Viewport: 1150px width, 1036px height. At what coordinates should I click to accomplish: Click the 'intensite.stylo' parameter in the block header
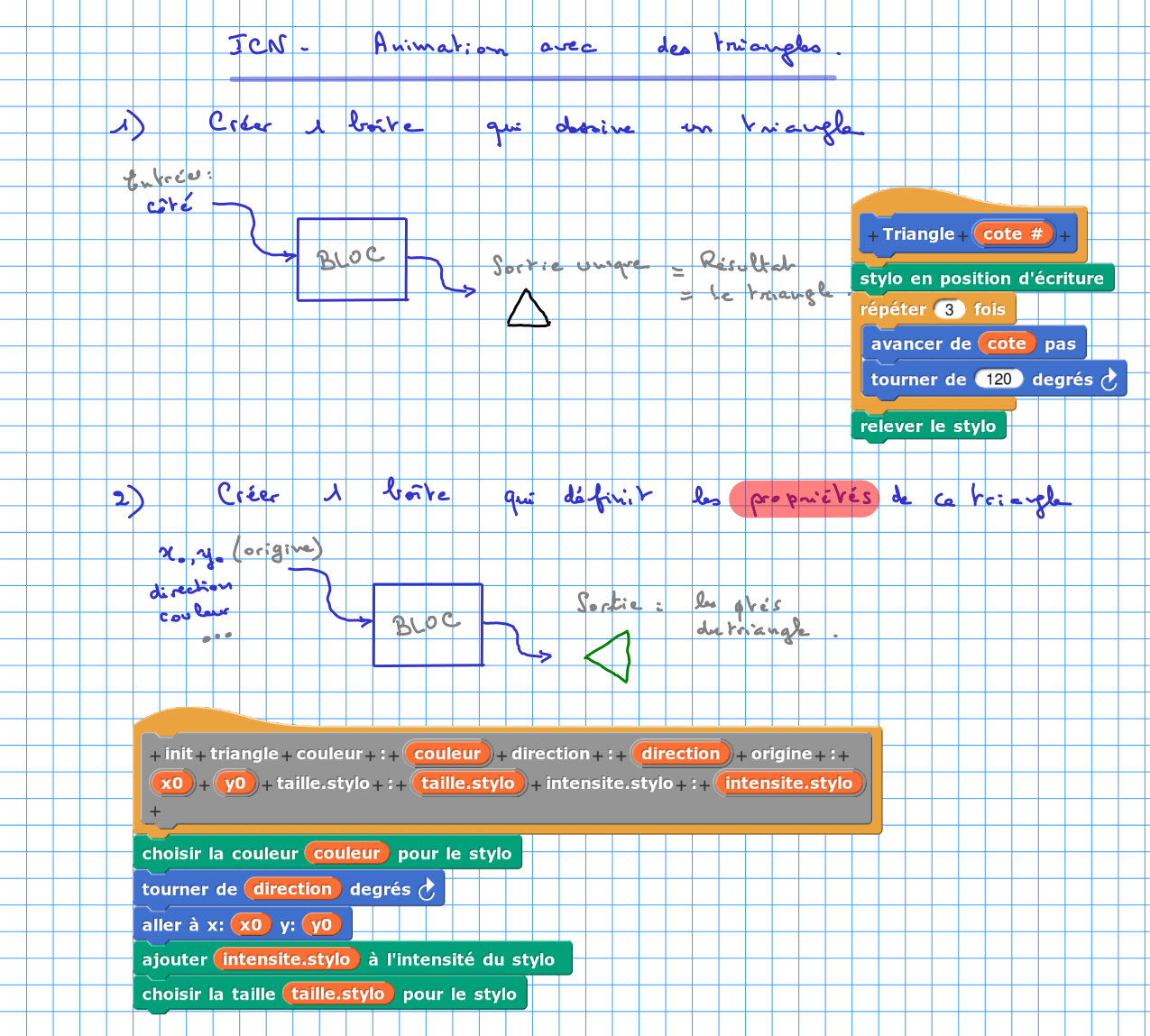click(x=788, y=784)
